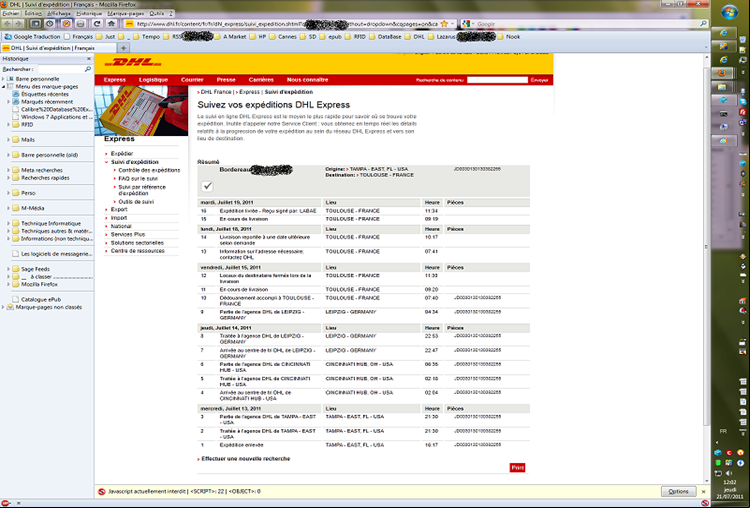Open the Outils menu
This screenshot has width=750, height=508.
tap(156, 13)
